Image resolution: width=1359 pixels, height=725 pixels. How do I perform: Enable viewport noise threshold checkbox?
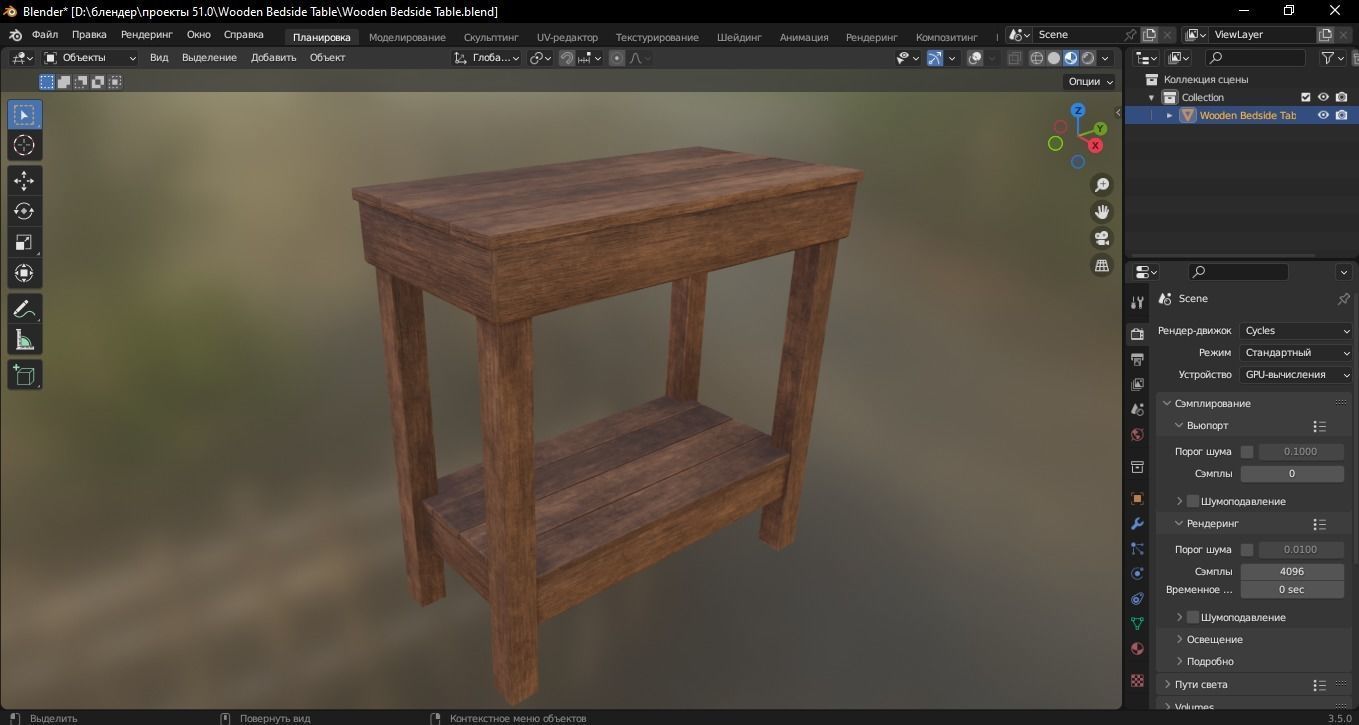coord(1247,452)
